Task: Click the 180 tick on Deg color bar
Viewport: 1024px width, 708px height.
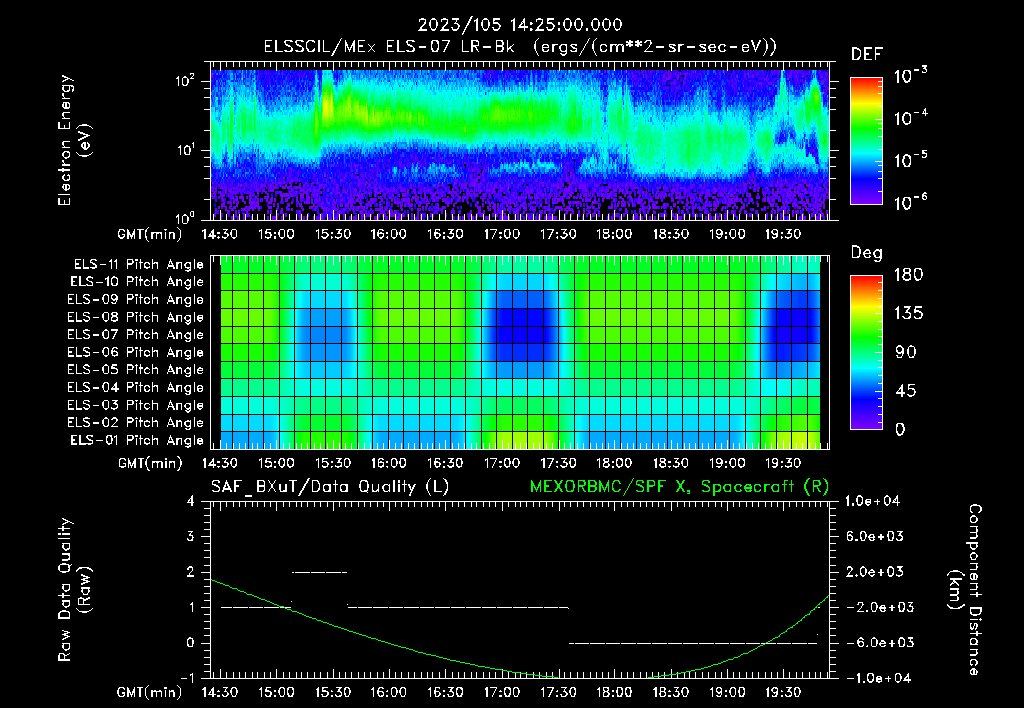Action: pos(908,275)
